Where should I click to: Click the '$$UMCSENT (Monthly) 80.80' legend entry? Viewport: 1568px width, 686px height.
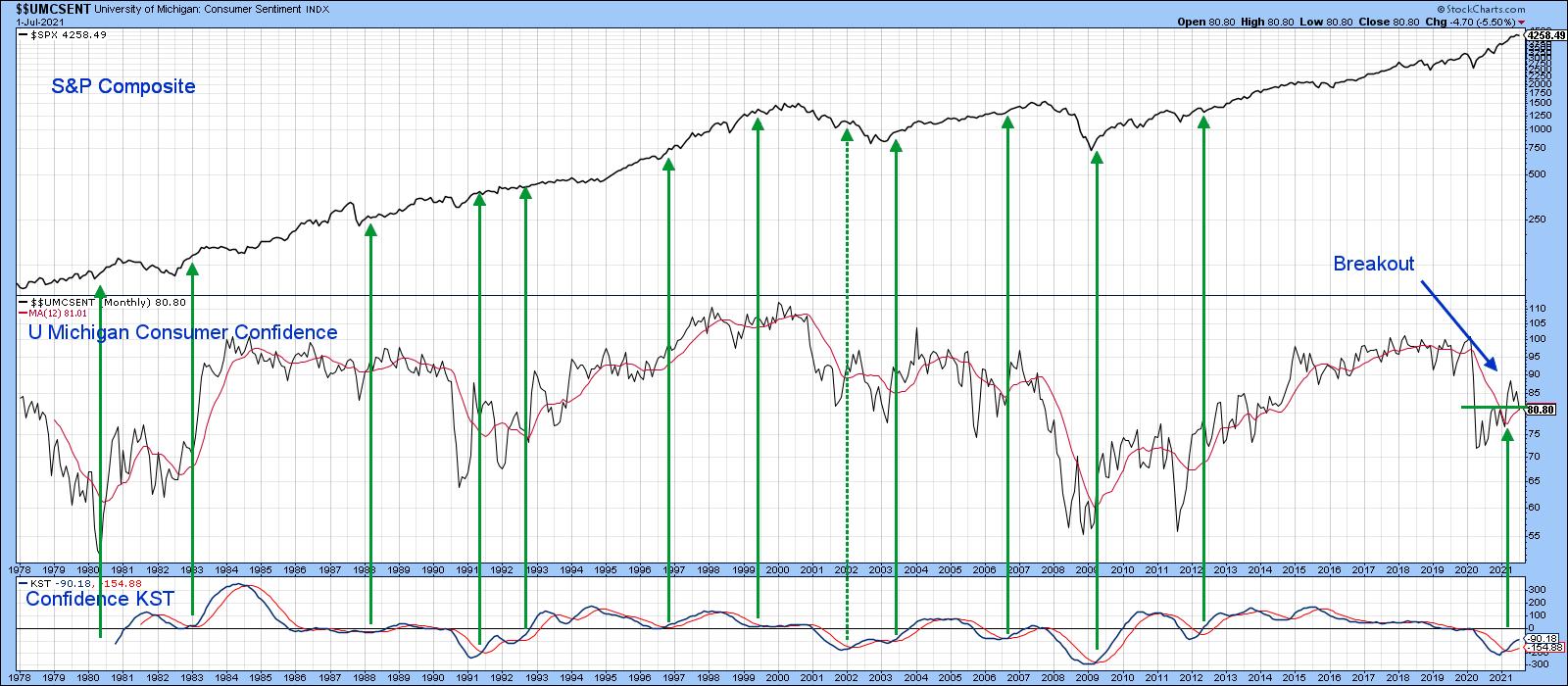point(104,302)
